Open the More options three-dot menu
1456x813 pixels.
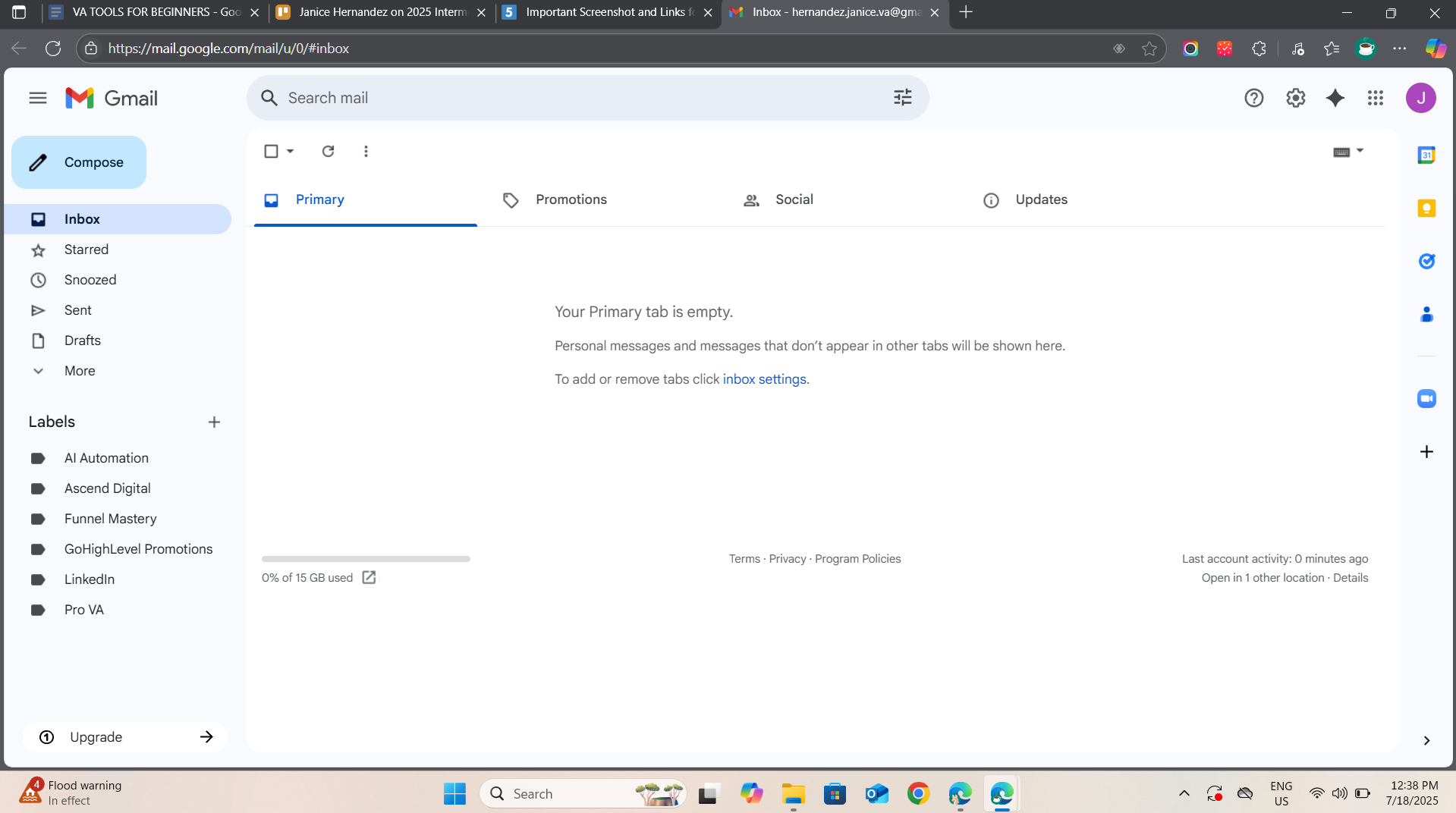pyautogui.click(x=366, y=151)
